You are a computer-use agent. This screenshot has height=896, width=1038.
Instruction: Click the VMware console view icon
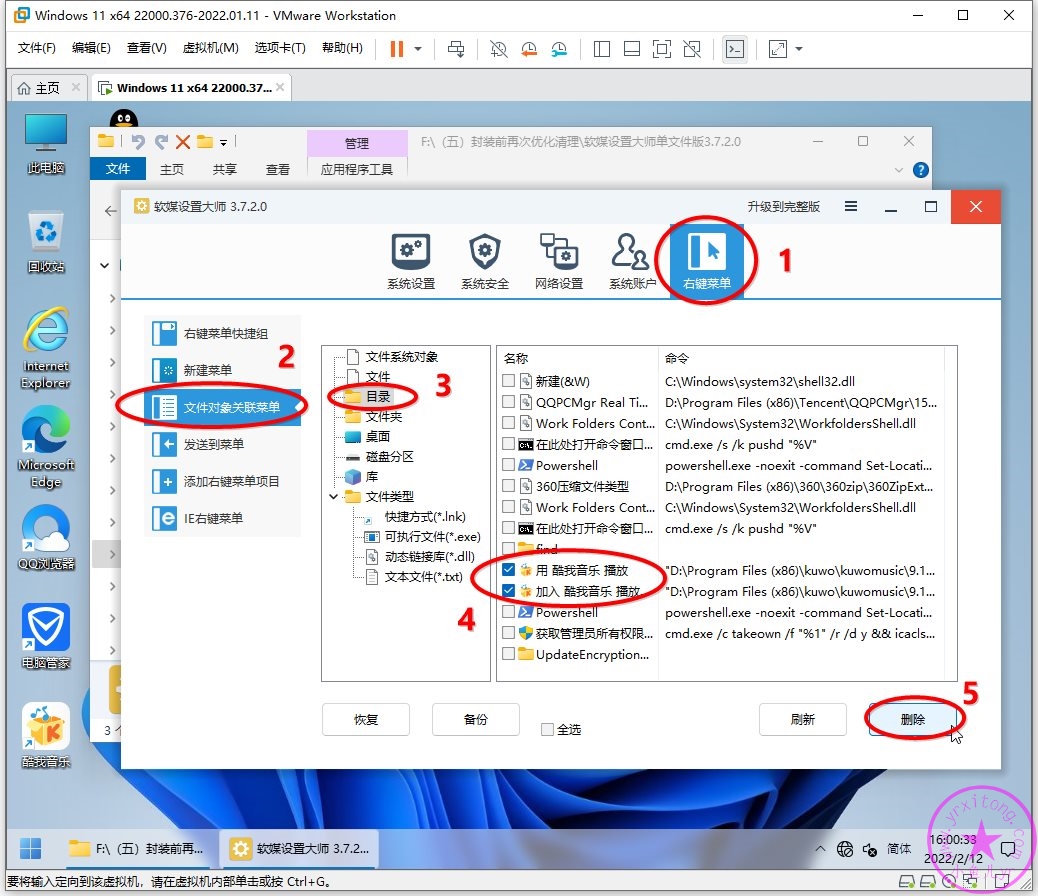point(735,48)
